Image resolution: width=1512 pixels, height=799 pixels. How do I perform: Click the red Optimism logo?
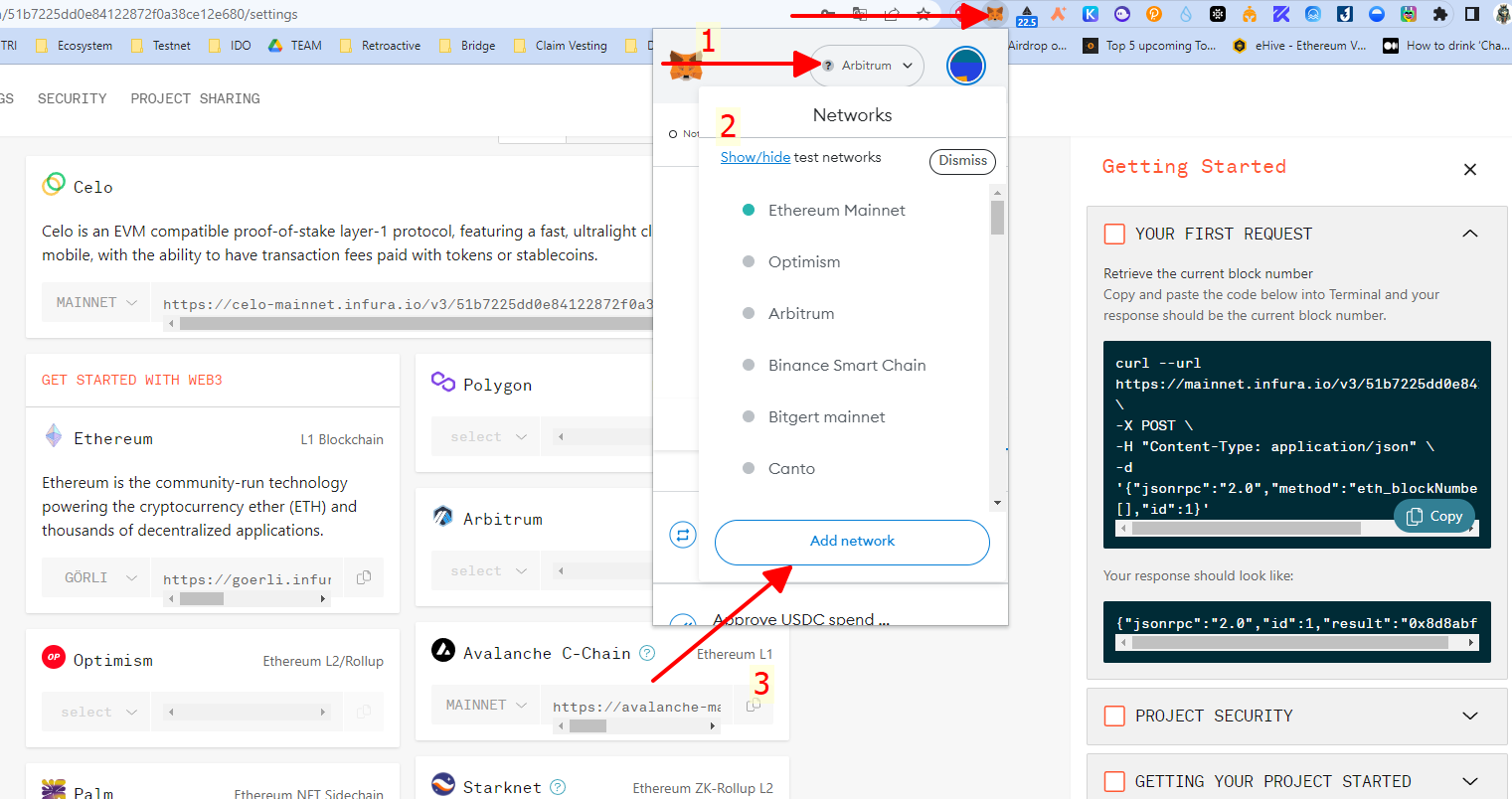(x=54, y=658)
